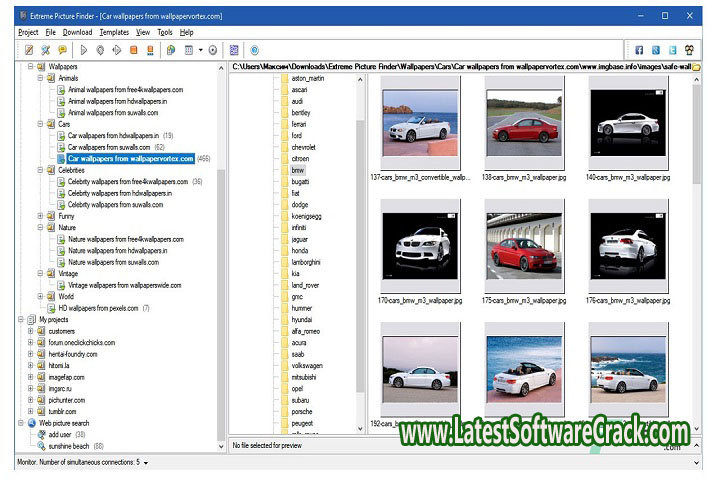
Task: Select Animal wallpapers from free4kwallpapers.com
Action: (125, 90)
